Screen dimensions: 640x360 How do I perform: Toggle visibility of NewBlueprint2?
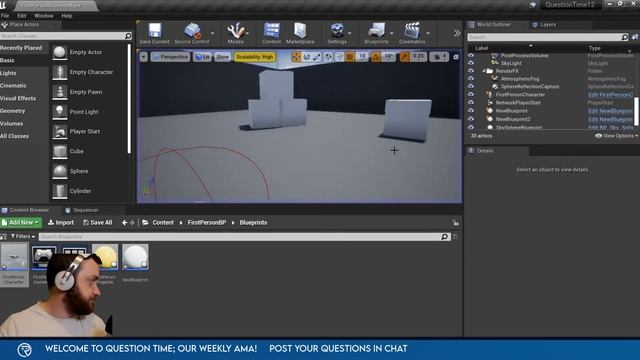click(471, 119)
